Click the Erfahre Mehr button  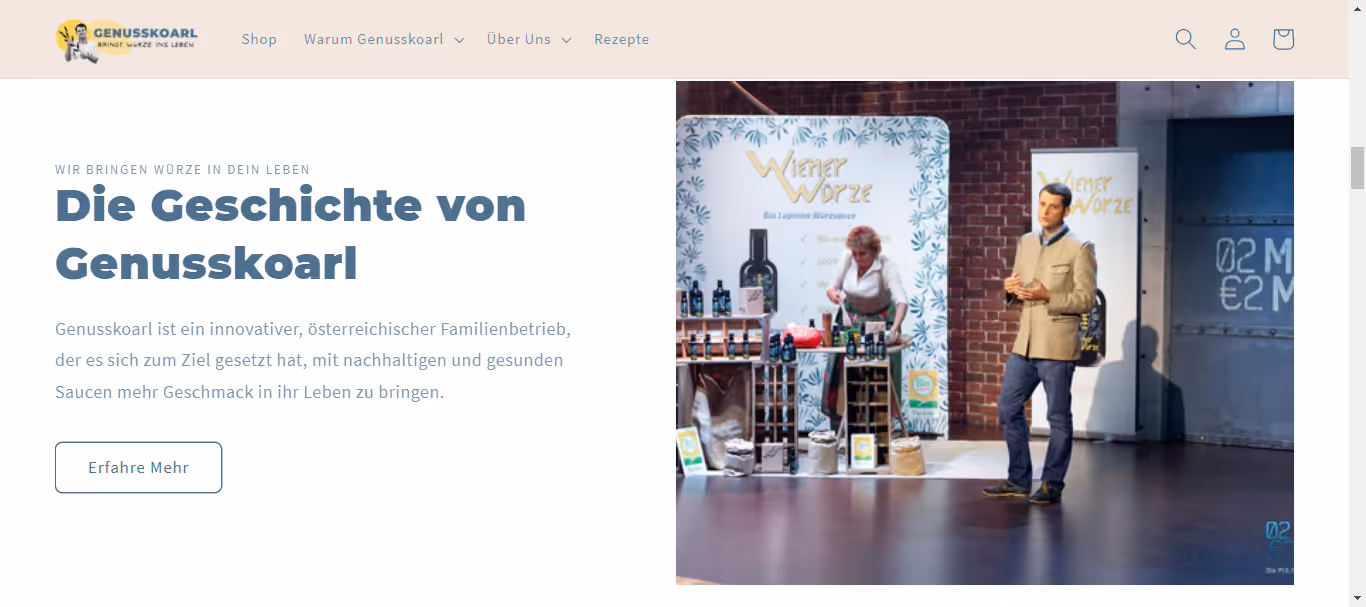point(138,467)
